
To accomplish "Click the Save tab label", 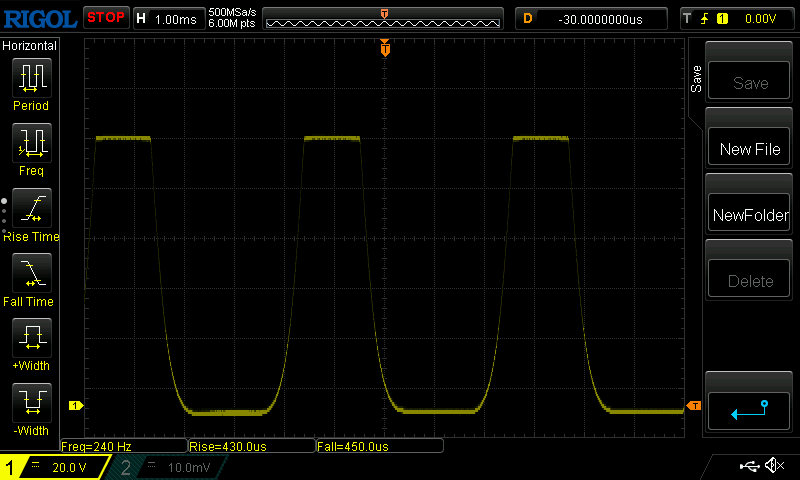I will 696,79.
